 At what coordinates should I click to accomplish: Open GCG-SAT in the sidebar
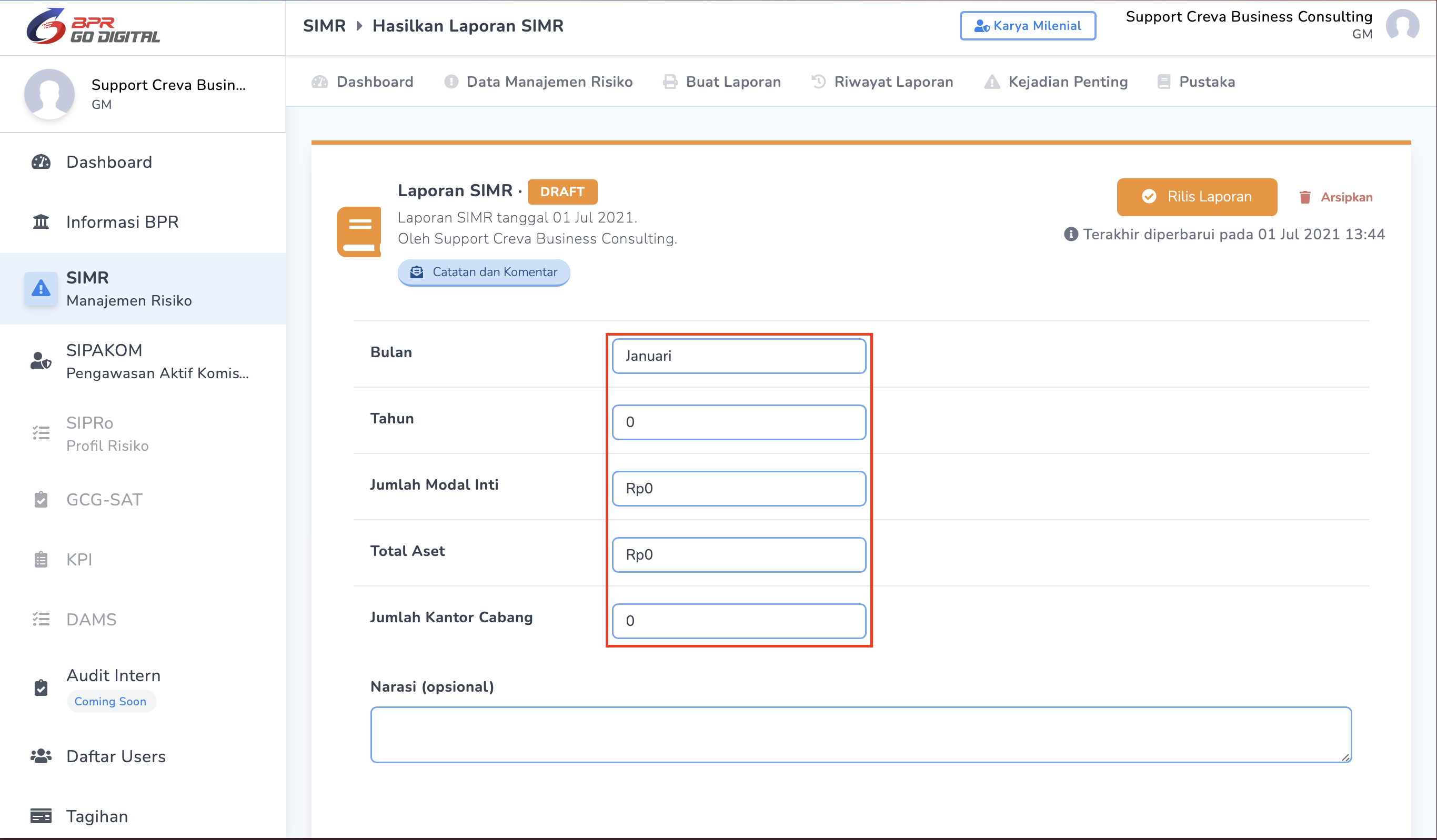tap(143, 500)
